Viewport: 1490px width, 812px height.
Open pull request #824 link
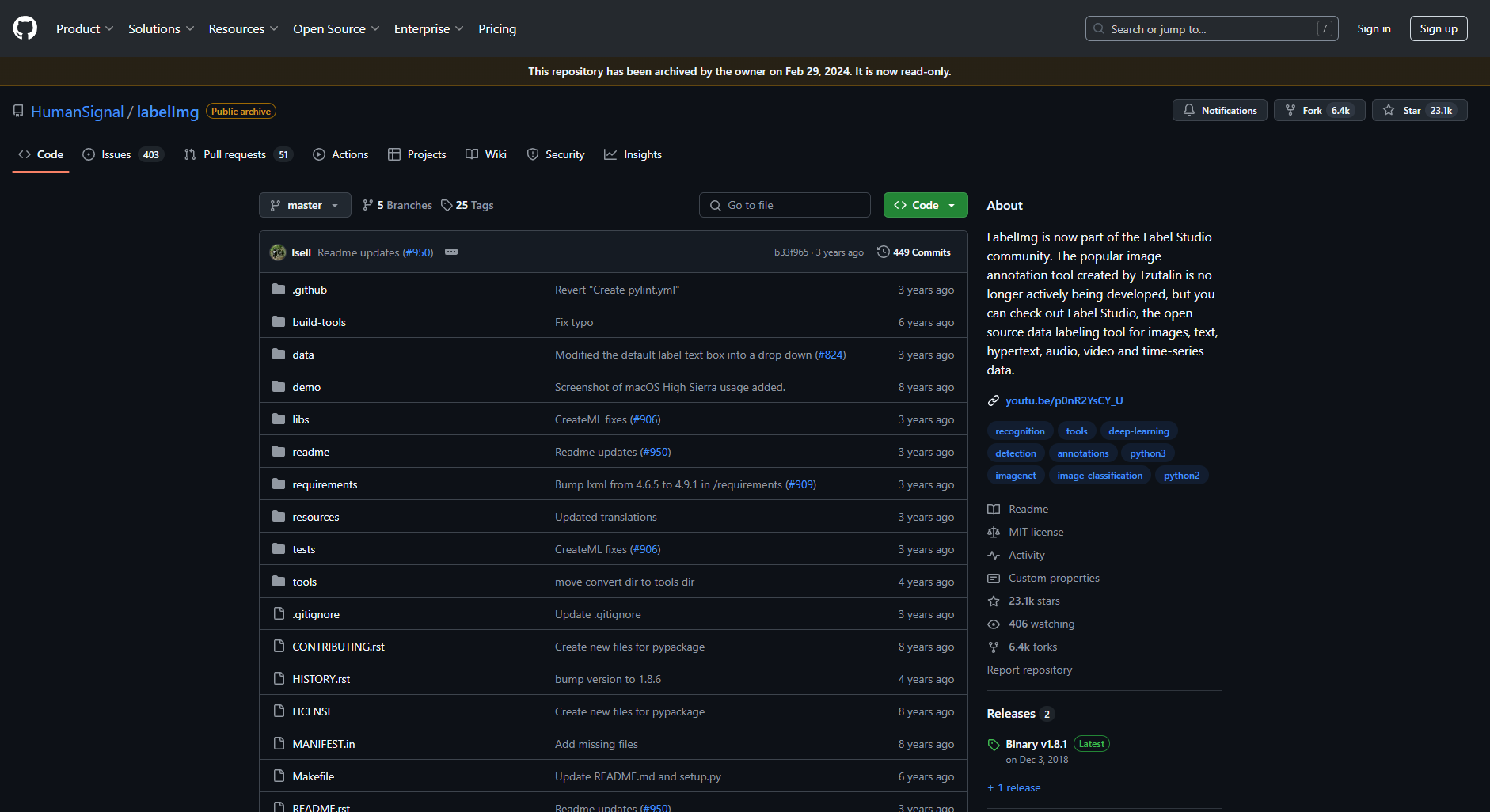click(831, 355)
